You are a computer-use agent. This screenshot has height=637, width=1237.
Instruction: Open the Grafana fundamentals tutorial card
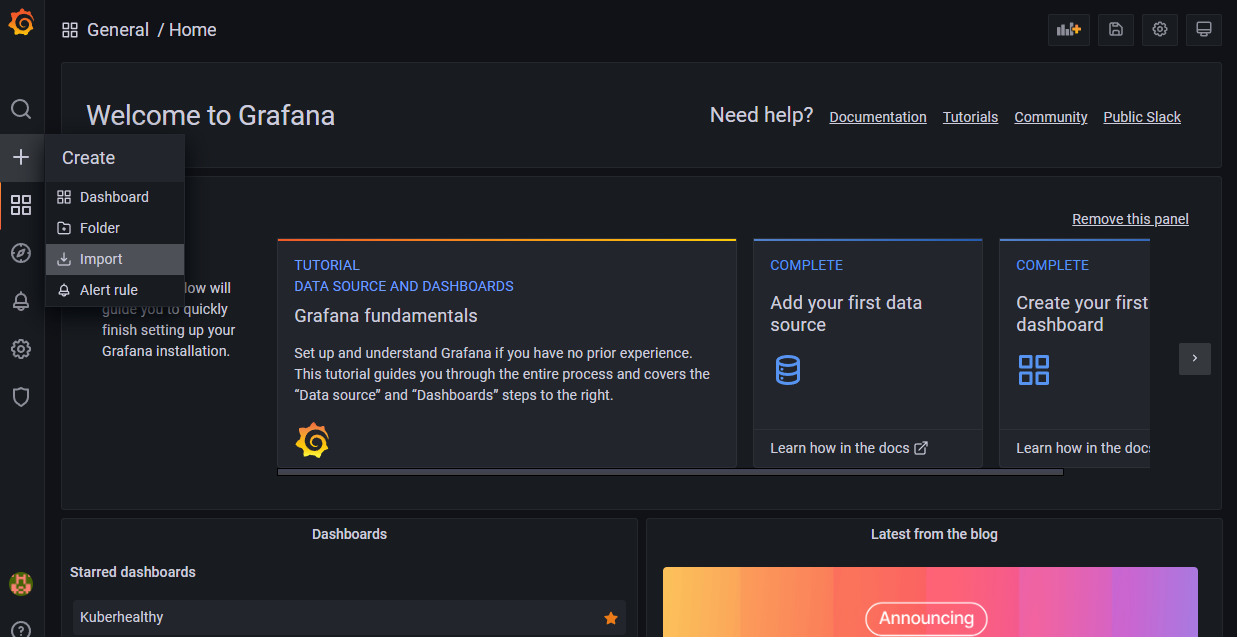coord(507,353)
